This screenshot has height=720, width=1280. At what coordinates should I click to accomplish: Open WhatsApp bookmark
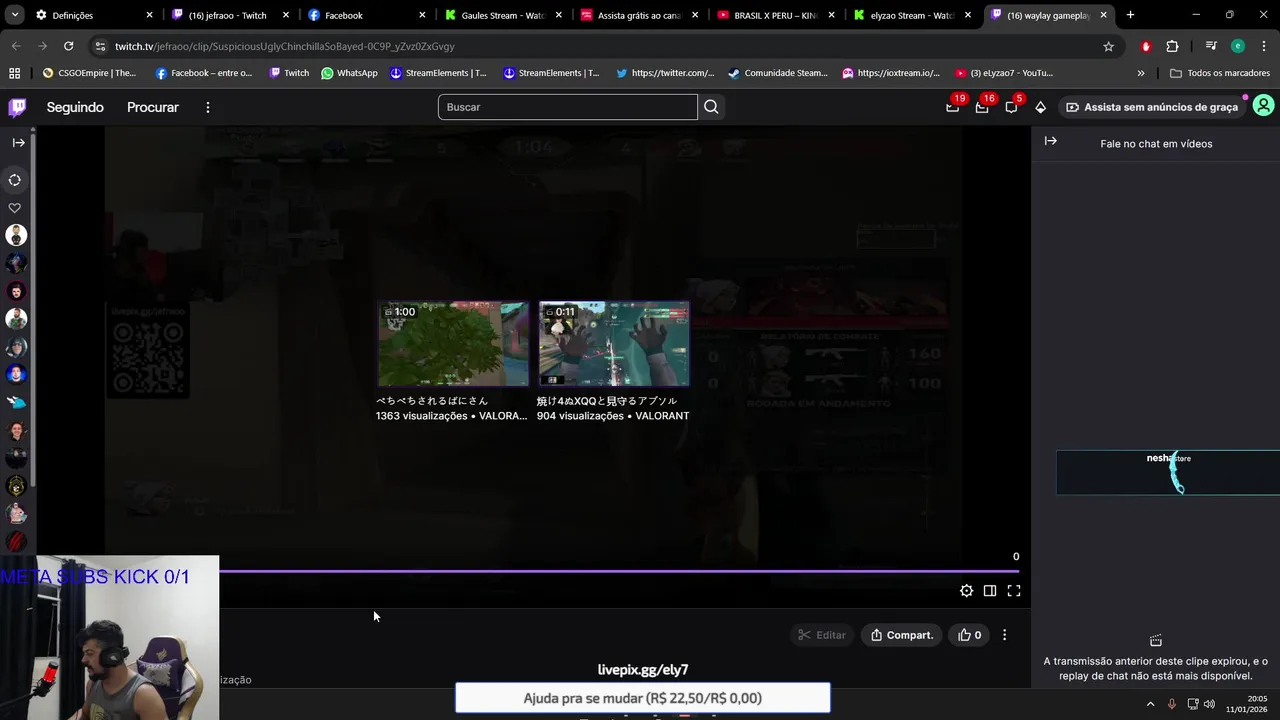click(x=348, y=73)
